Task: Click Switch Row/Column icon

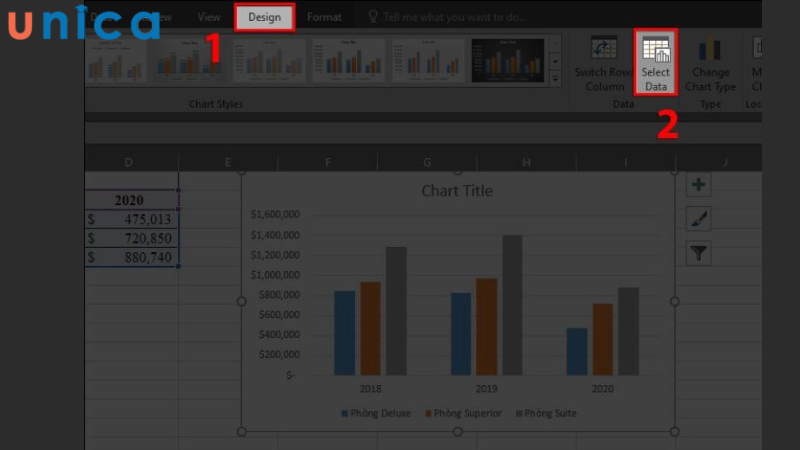Action: point(604,48)
